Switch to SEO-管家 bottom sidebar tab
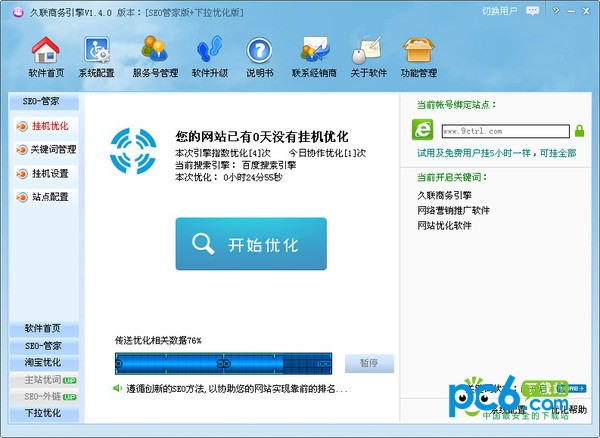 pos(44,346)
